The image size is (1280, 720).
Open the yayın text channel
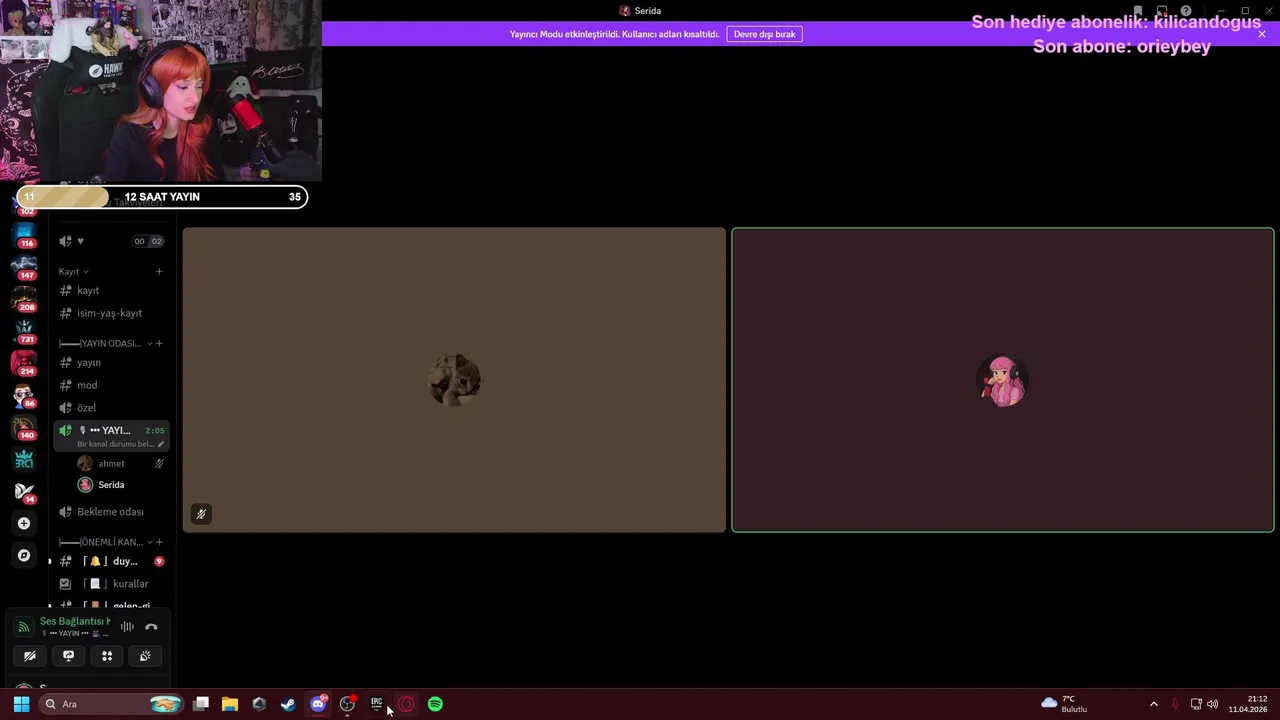click(111, 363)
